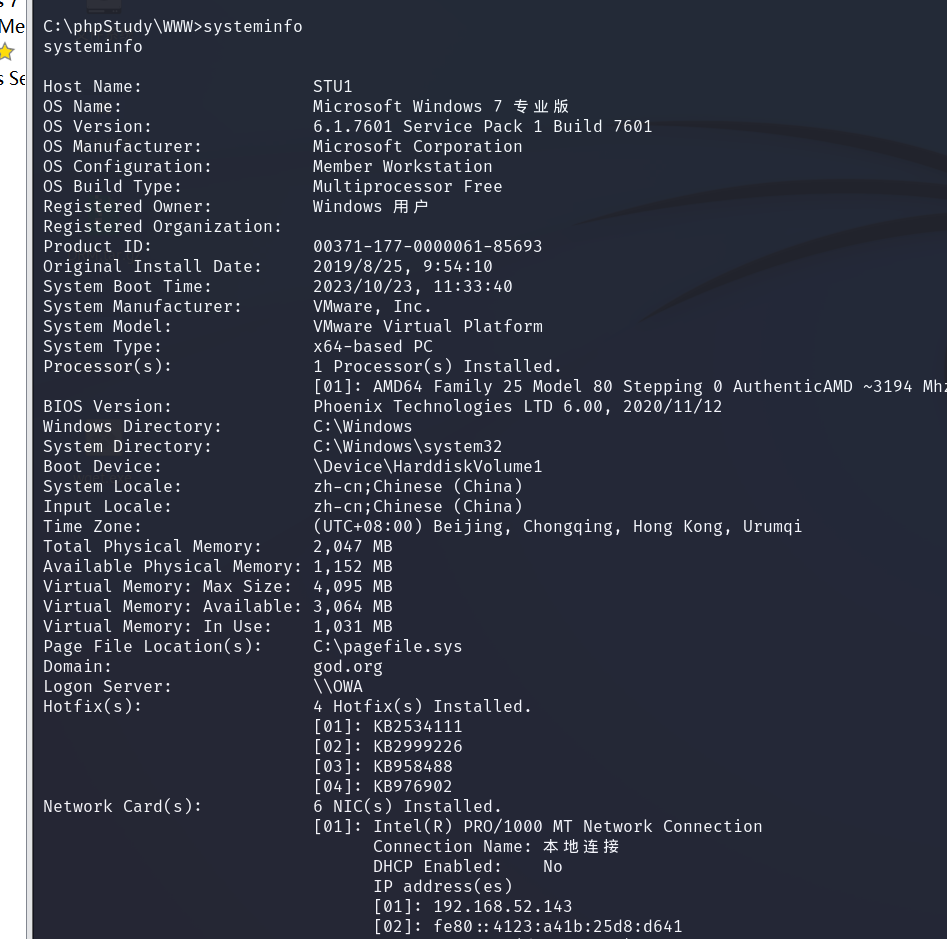Image resolution: width=947 pixels, height=939 pixels.
Task: Select product ID "00371-177-0000061-85693"
Action: pyautogui.click(x=428, y=246)
